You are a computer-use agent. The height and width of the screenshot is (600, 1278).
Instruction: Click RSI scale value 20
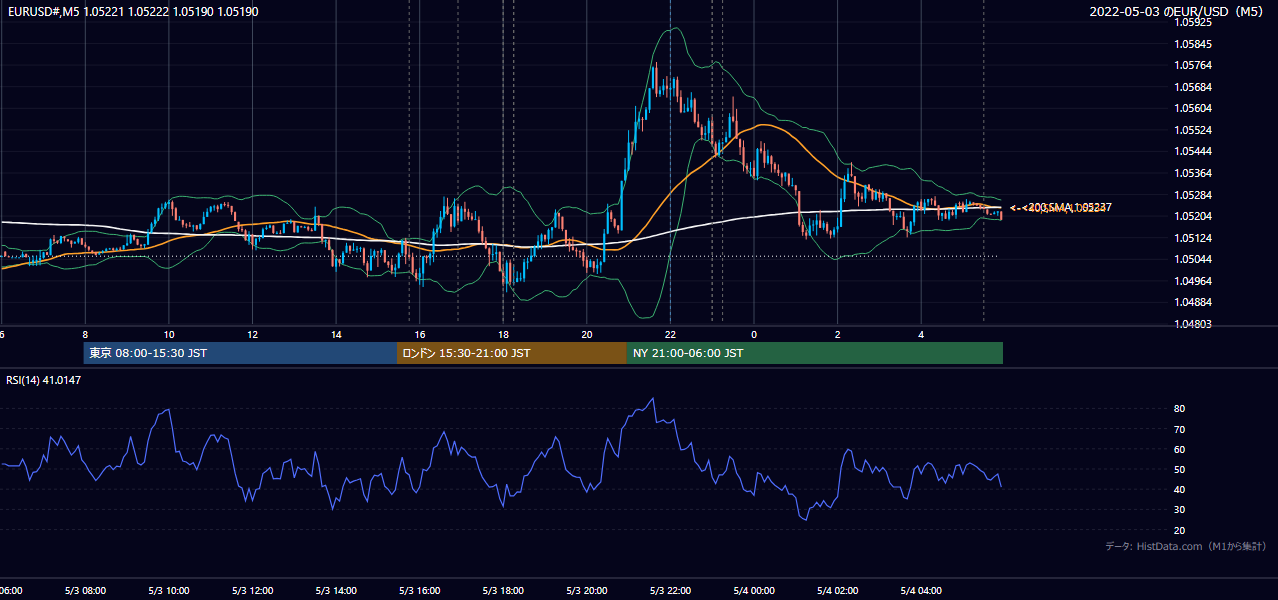pyautogui.click(x=1180, y=530)
